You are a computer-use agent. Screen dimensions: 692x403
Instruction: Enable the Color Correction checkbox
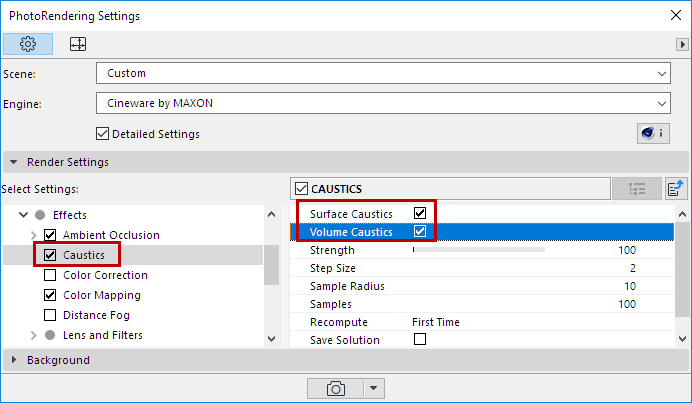click(x=50, y=275)
